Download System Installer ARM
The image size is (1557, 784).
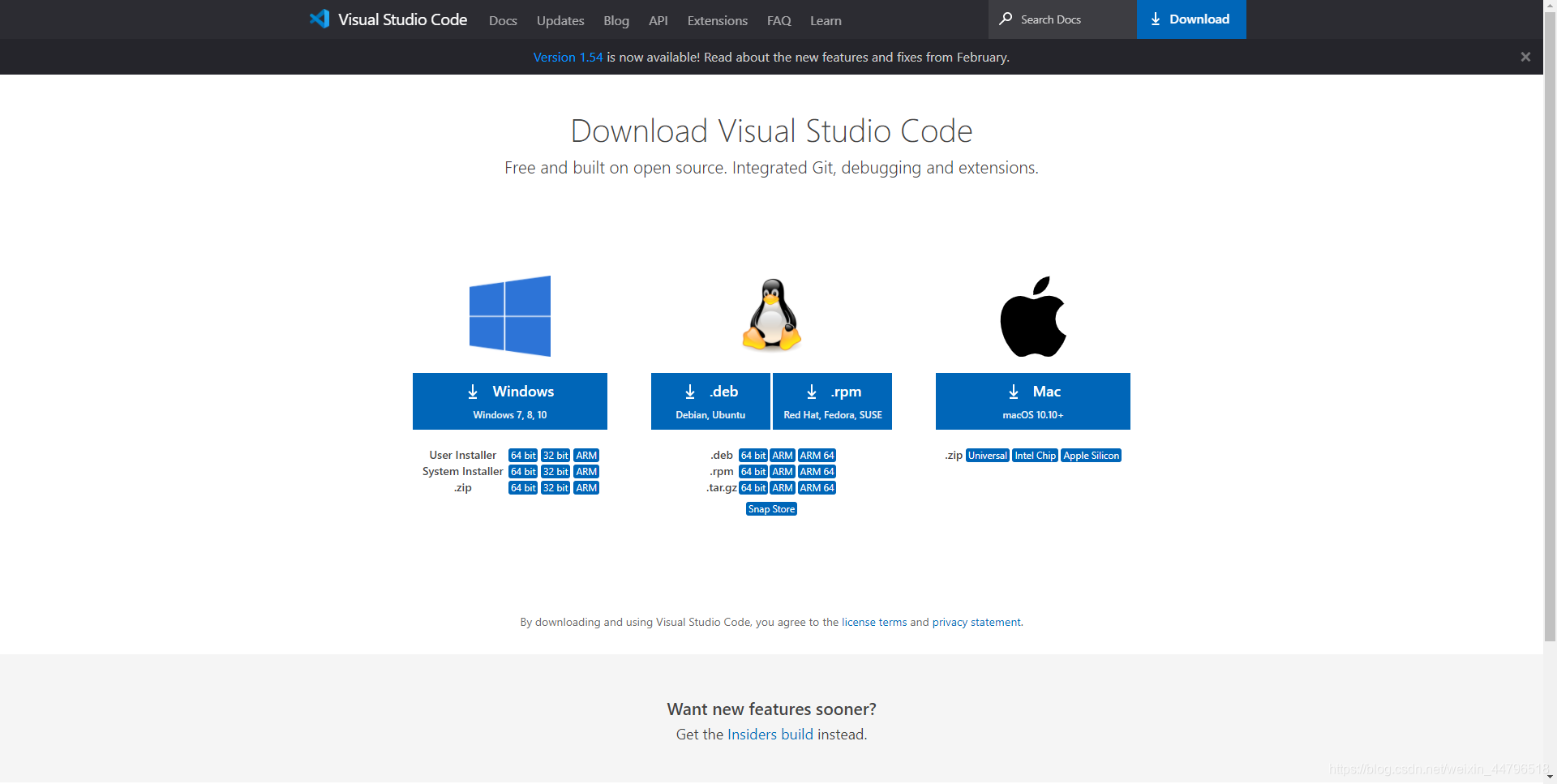point(586,472)
